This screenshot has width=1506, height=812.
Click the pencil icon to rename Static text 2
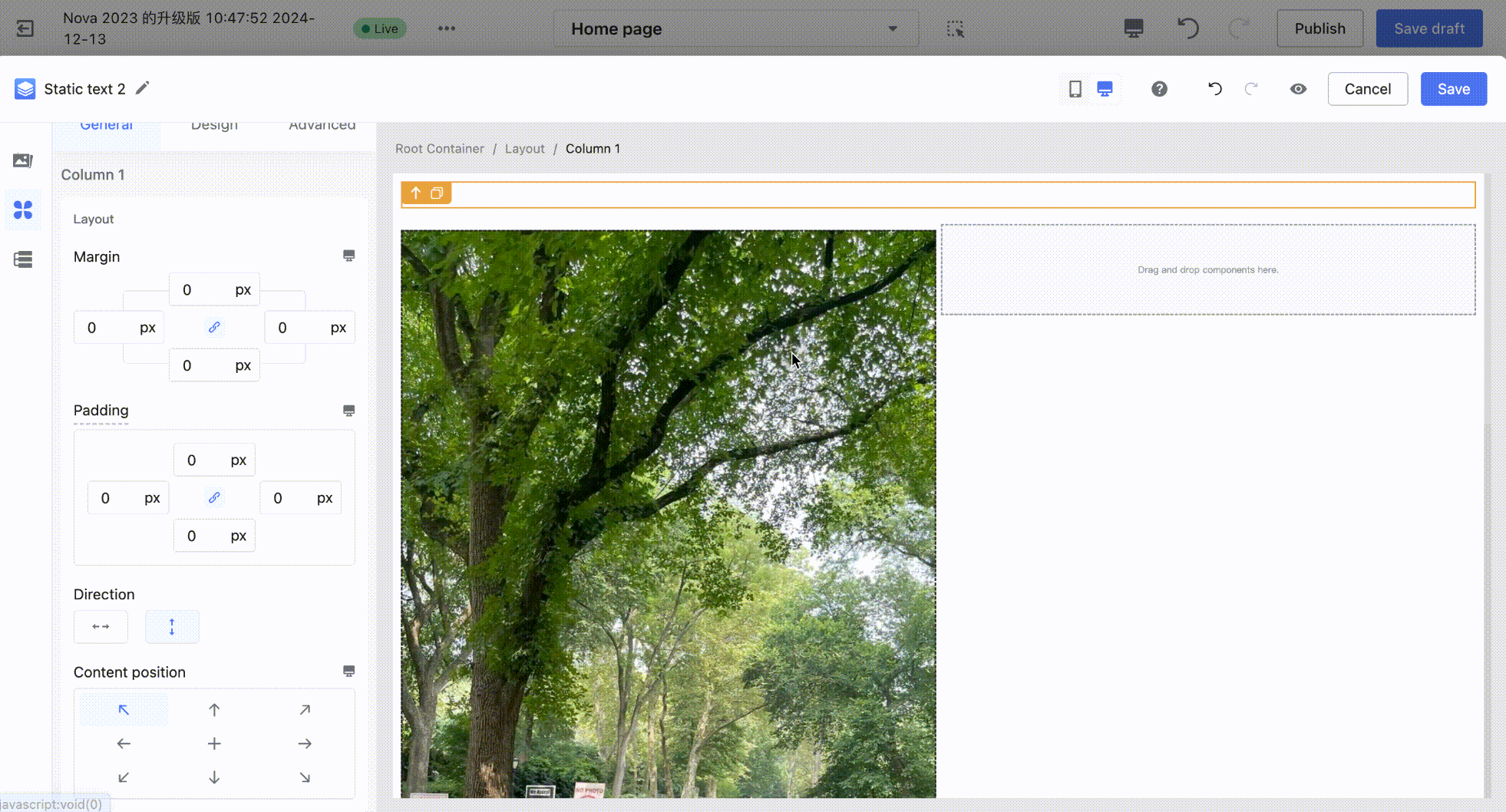(x=142, y=88)
